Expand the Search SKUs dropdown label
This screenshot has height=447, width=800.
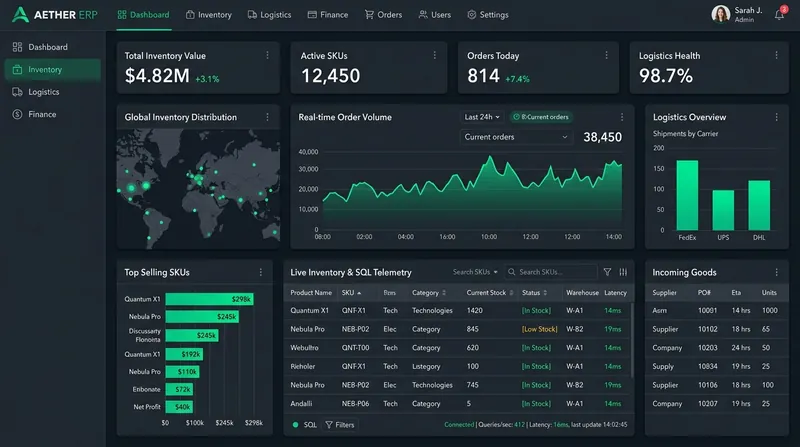[x=475, y=272]
